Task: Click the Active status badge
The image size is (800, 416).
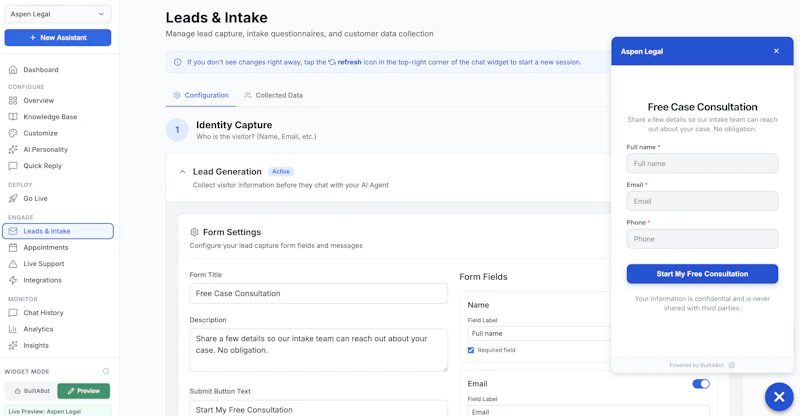Action: pos(281,172)
